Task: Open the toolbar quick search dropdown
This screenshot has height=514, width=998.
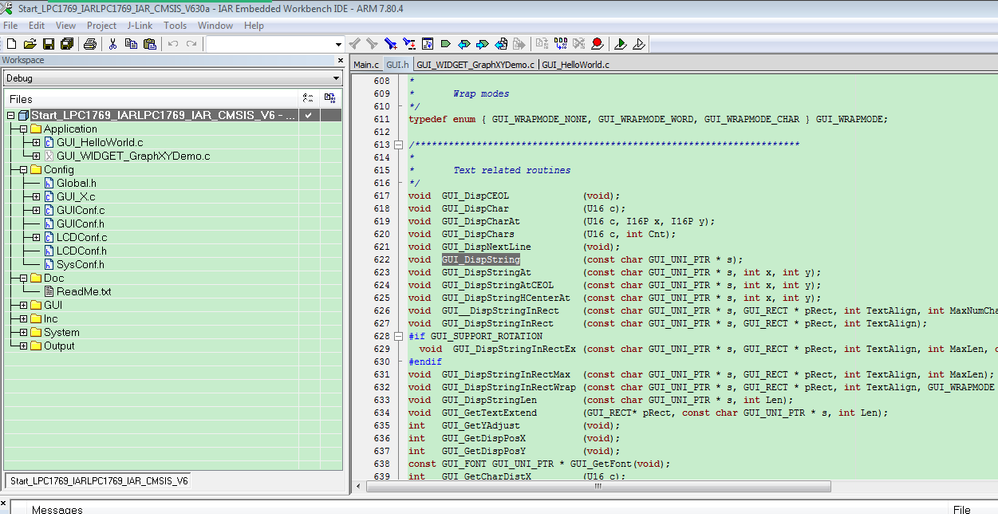Action: [338, 44]
